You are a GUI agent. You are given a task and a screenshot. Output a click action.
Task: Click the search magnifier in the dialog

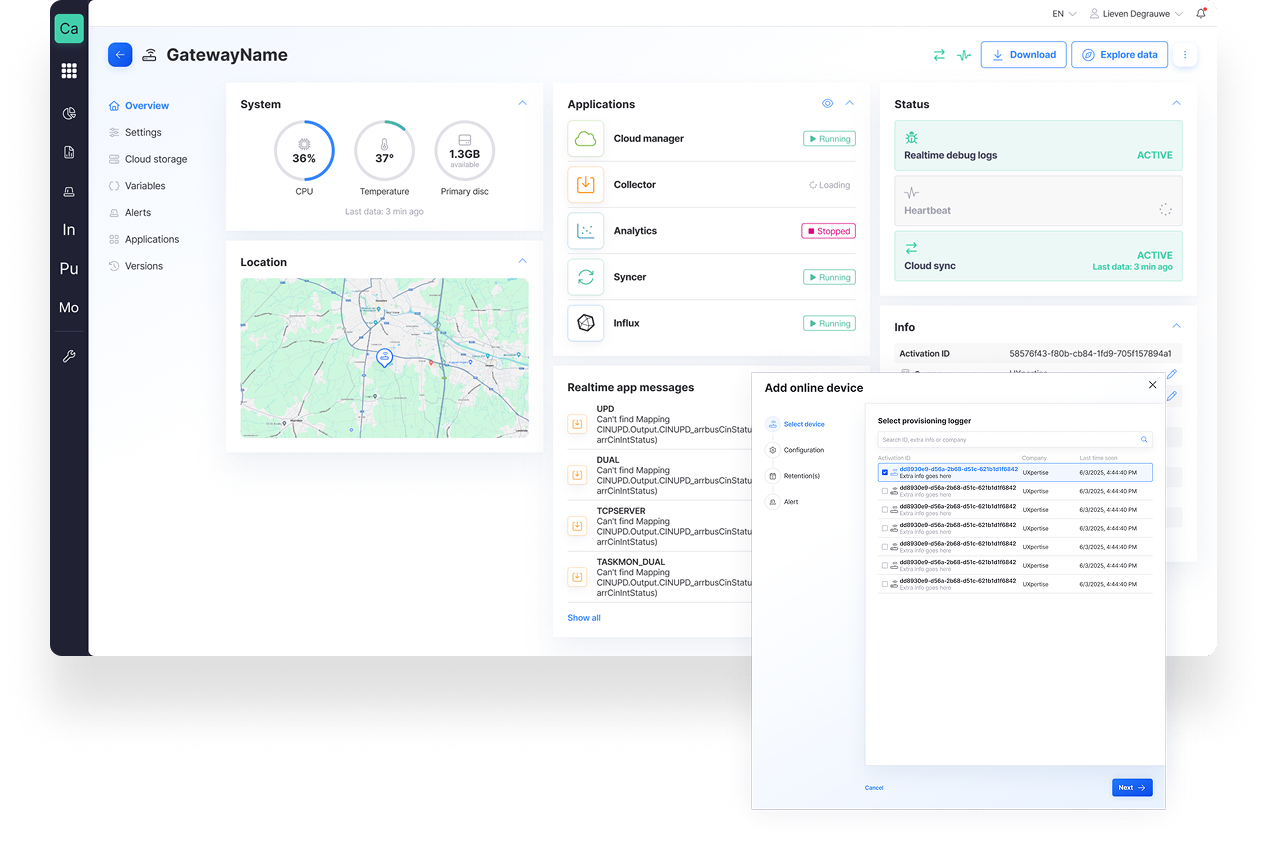point(1144,439)
